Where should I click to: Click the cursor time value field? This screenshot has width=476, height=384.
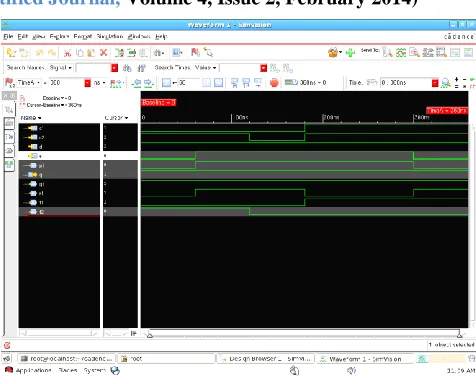(x=67, y=83)
